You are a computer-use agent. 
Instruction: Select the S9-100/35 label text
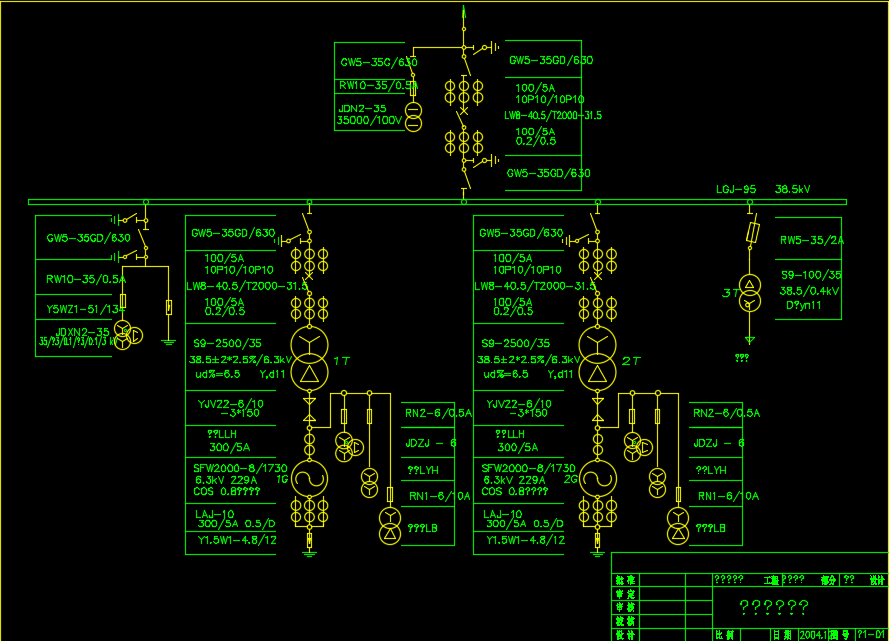(x=811, y=275)
